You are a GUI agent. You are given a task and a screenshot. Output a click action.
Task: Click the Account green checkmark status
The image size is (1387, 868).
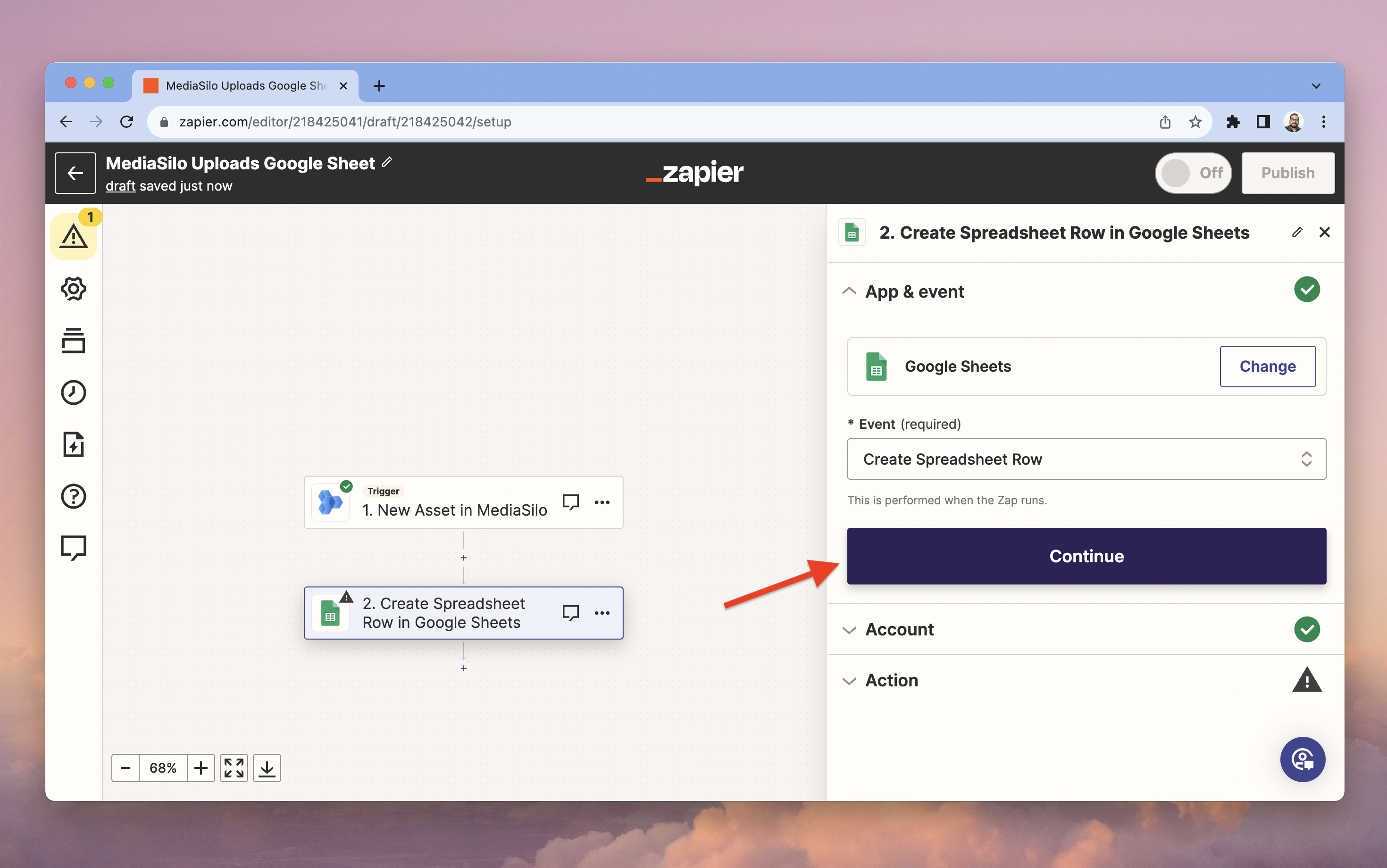(1307, 629)
